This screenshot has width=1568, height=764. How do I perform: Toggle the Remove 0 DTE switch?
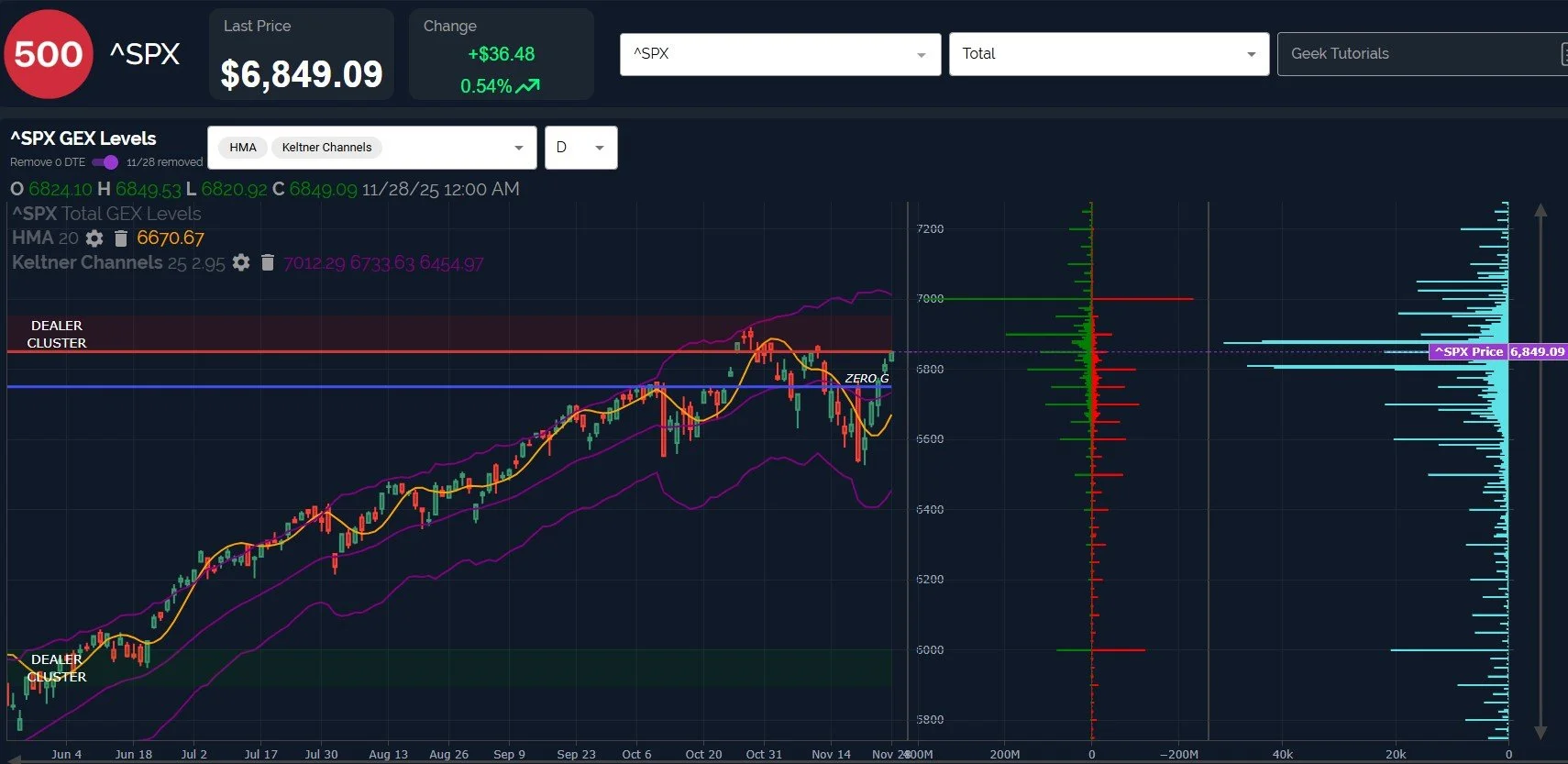point(105,162)
